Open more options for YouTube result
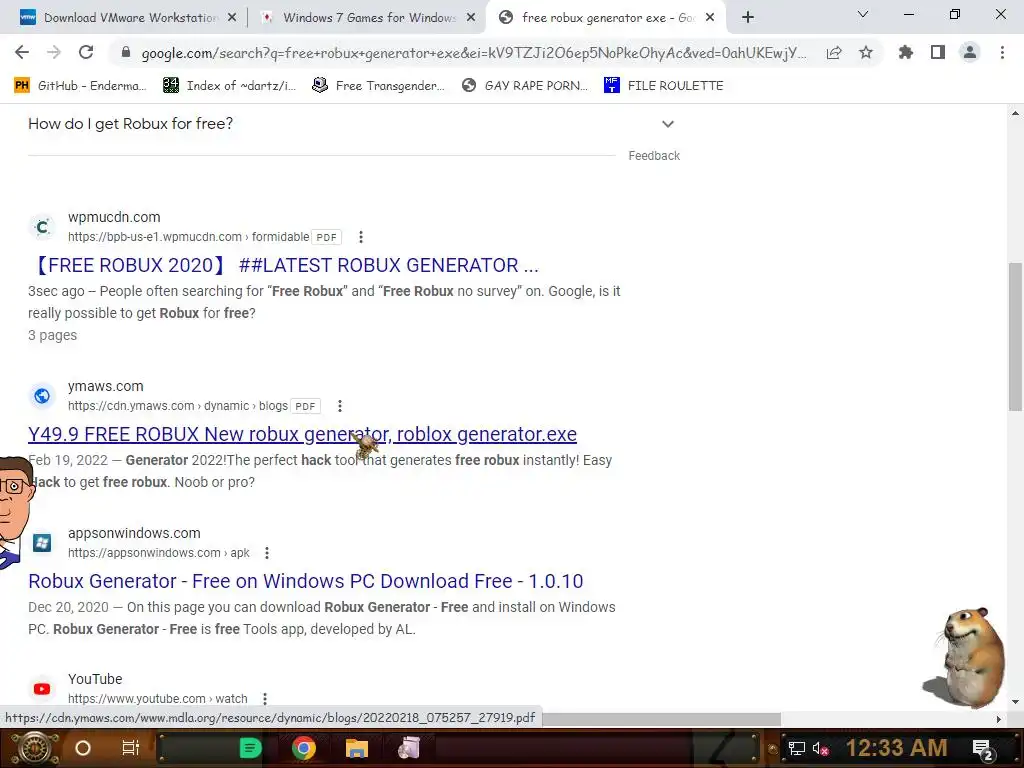This screenshot has width=1024, height=768. coord(264,699)
